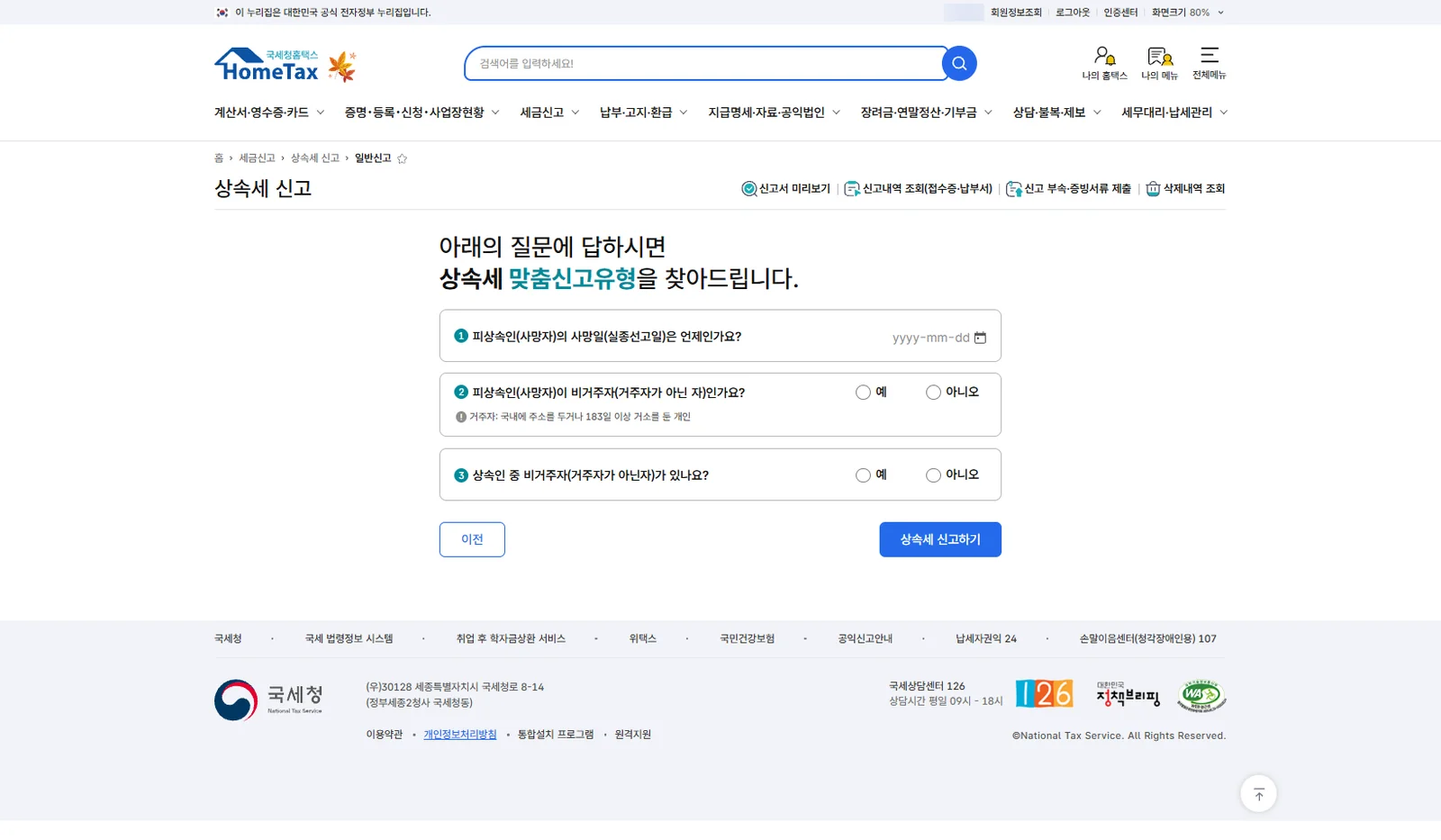Open 신고서 미리보기

click(x=785, y=189)
